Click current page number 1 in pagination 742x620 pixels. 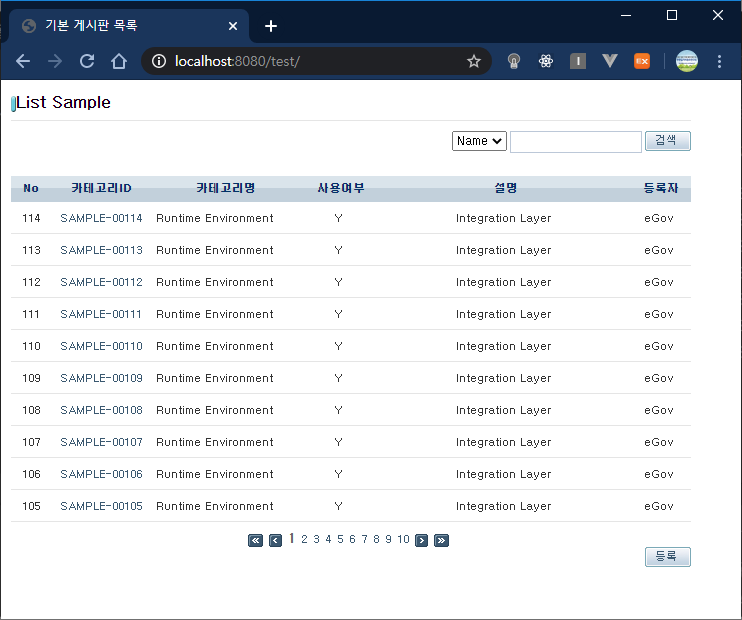pos(292,538)
